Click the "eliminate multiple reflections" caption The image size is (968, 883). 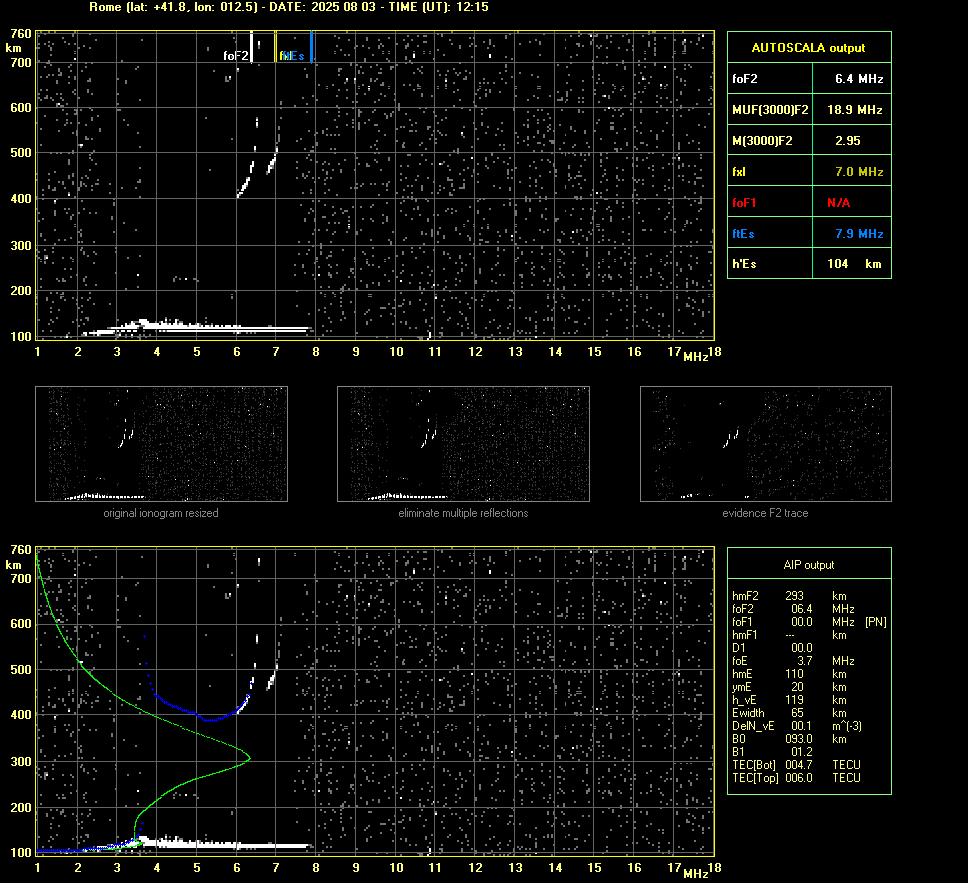click(x=463, y=513)
